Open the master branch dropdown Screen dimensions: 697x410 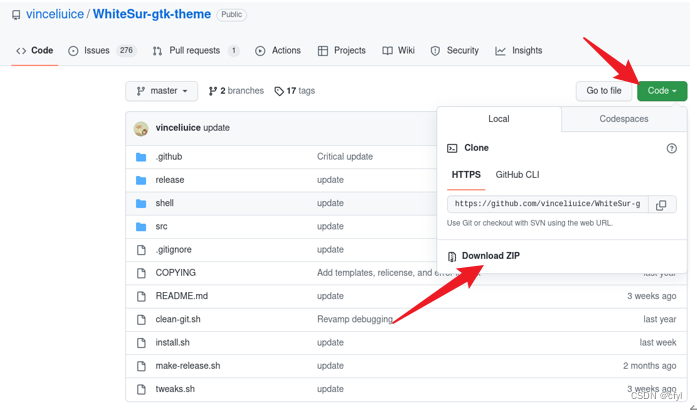pyautogui.click(x=161, y=91)
